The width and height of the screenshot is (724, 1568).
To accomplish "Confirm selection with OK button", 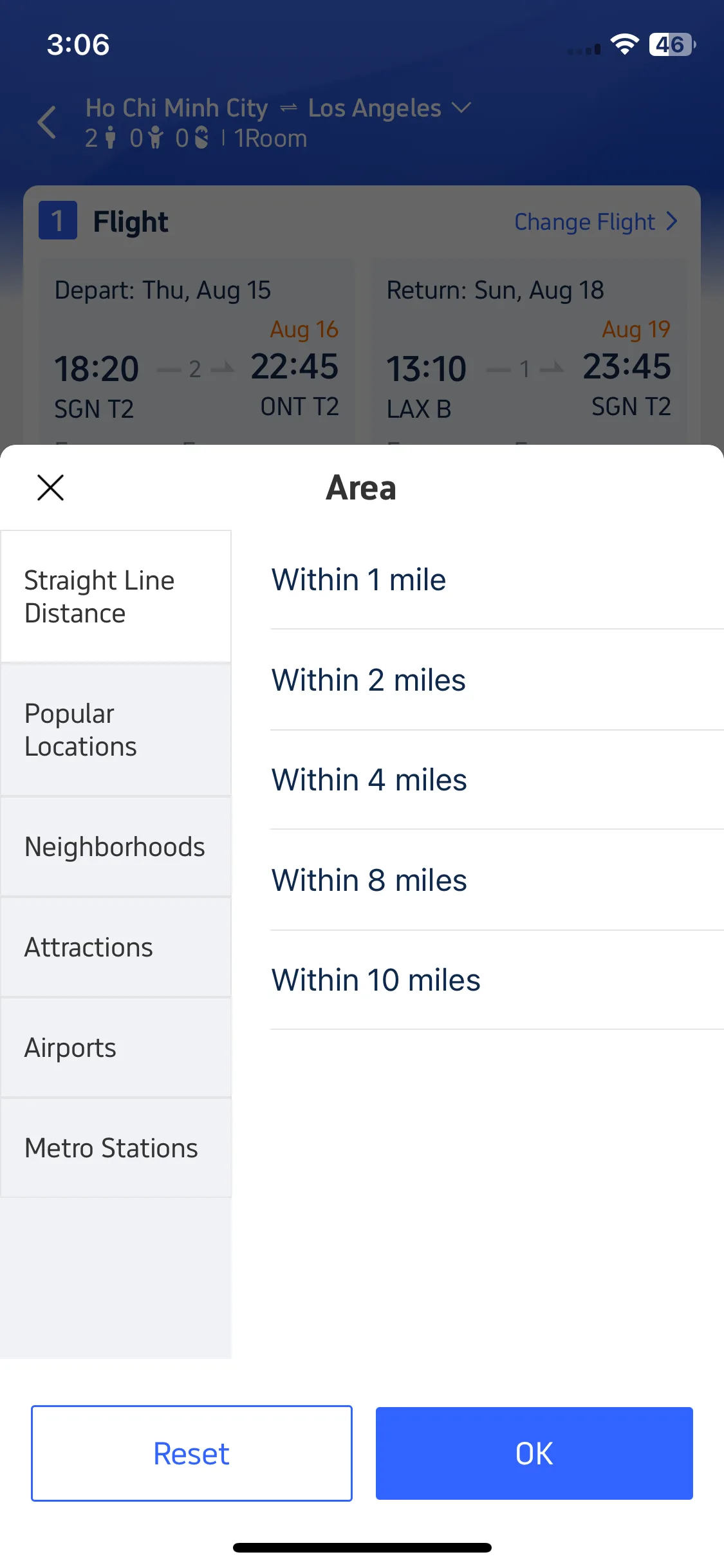I will pos(534,1453).
